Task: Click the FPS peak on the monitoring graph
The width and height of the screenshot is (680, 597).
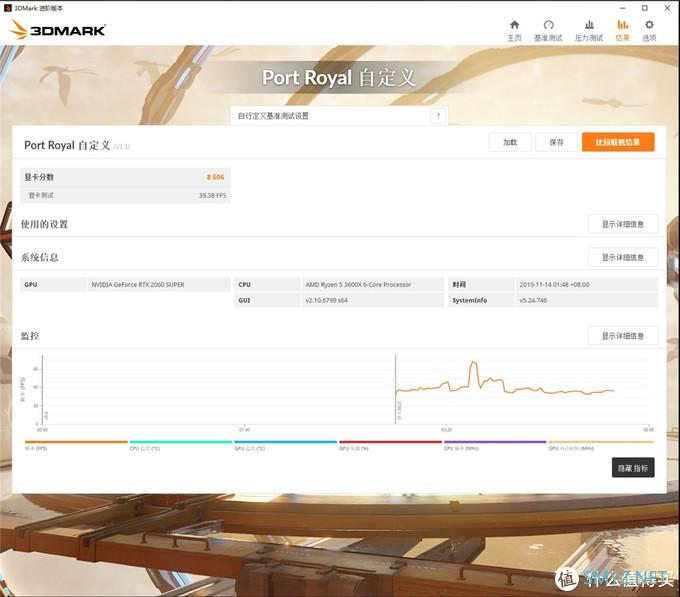Action: click(474, 362)
